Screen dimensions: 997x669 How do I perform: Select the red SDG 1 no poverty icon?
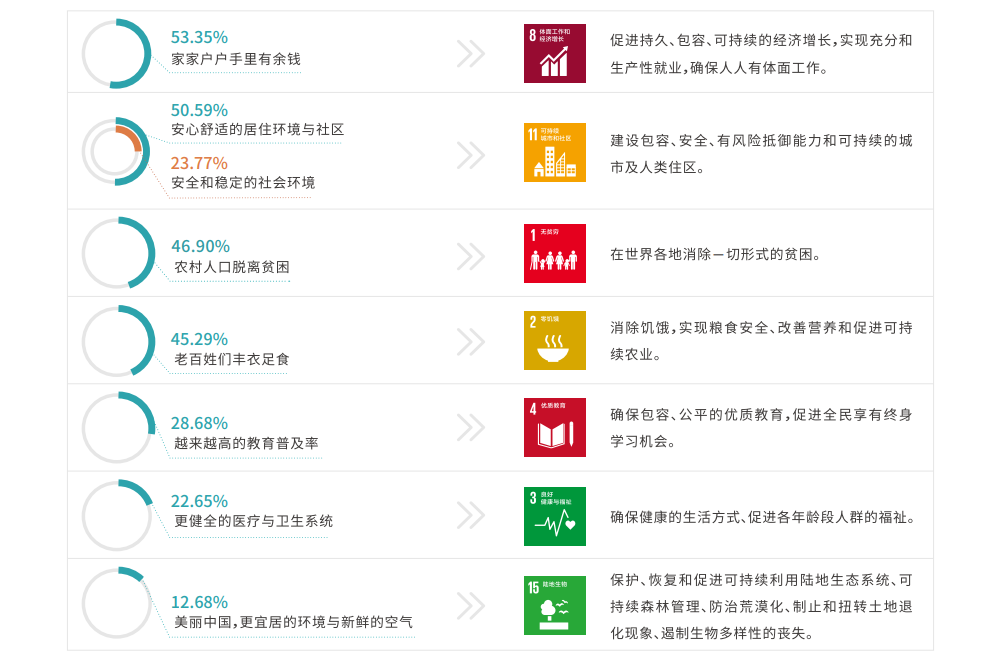(x=555, y=253)
